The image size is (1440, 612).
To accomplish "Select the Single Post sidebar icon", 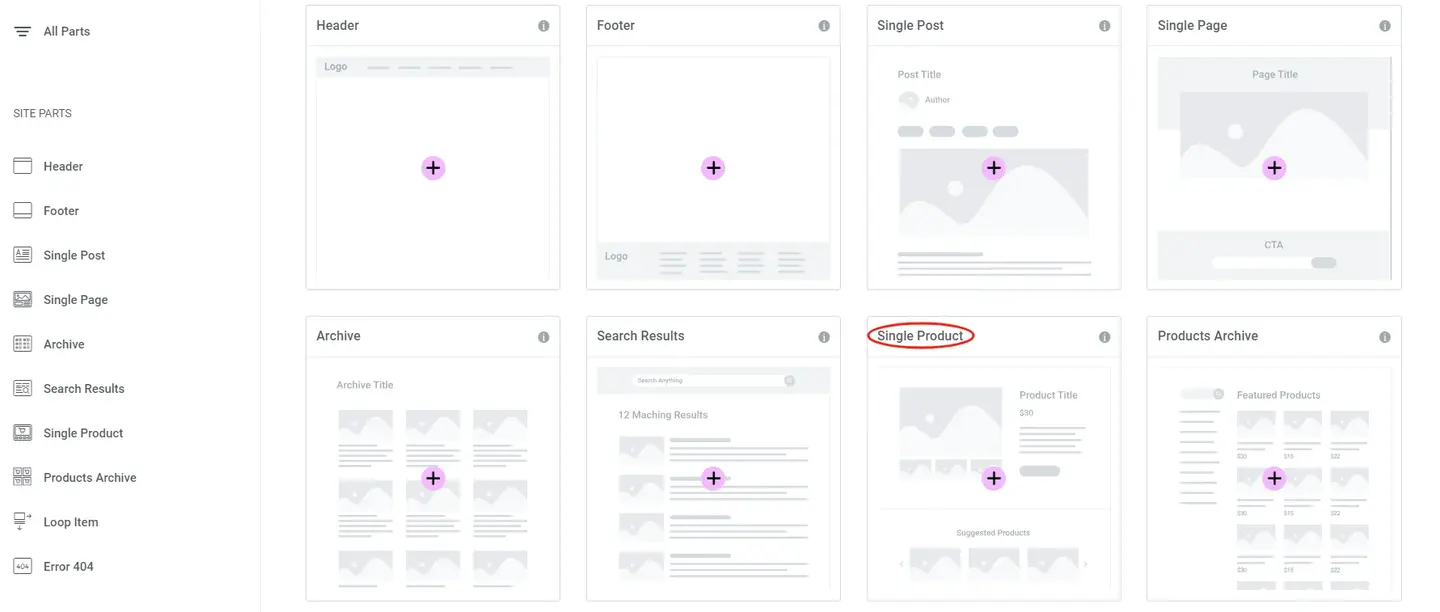I will click(x=22, y=255).
